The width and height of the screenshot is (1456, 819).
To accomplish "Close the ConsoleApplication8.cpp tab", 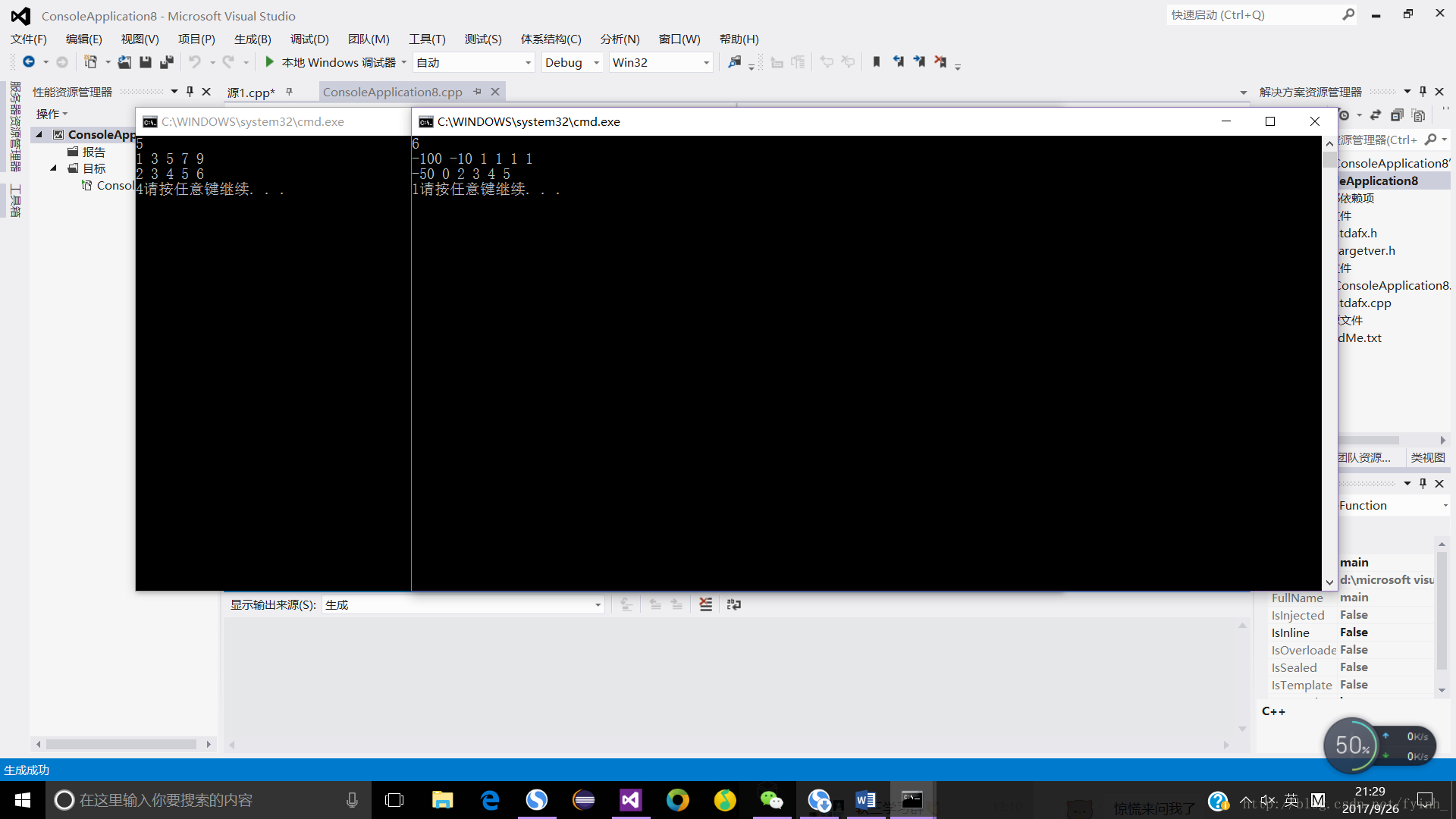I will [495, 92].
